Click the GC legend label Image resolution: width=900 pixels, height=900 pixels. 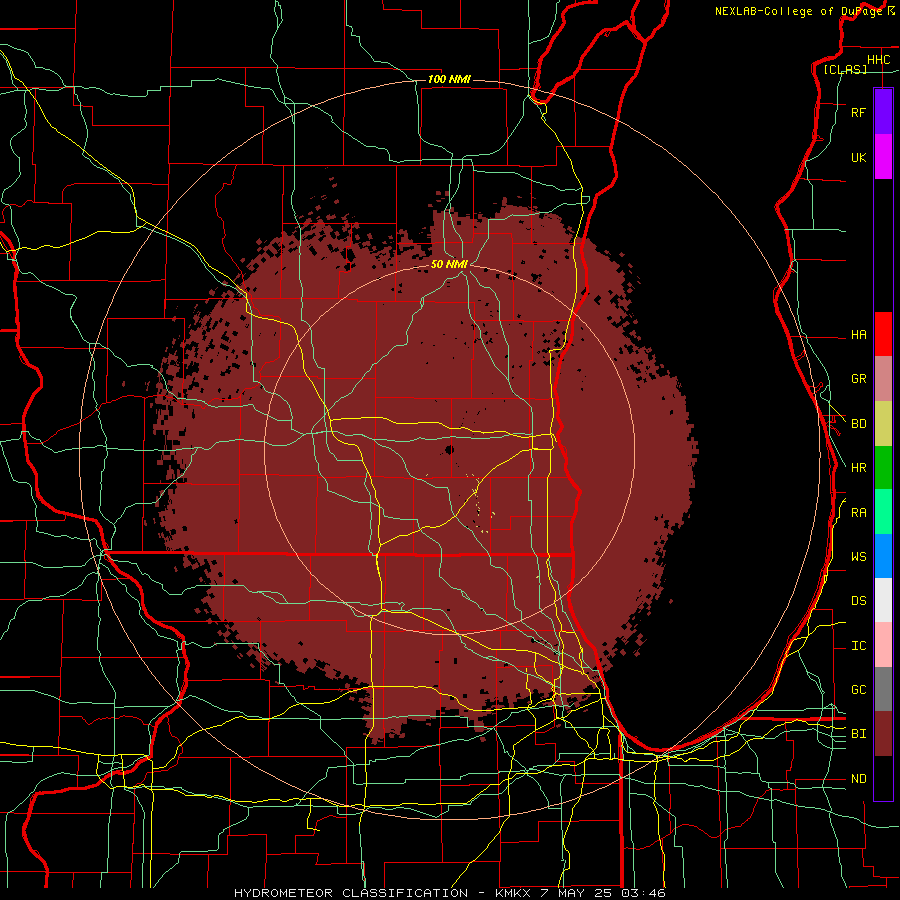[858, 689]
